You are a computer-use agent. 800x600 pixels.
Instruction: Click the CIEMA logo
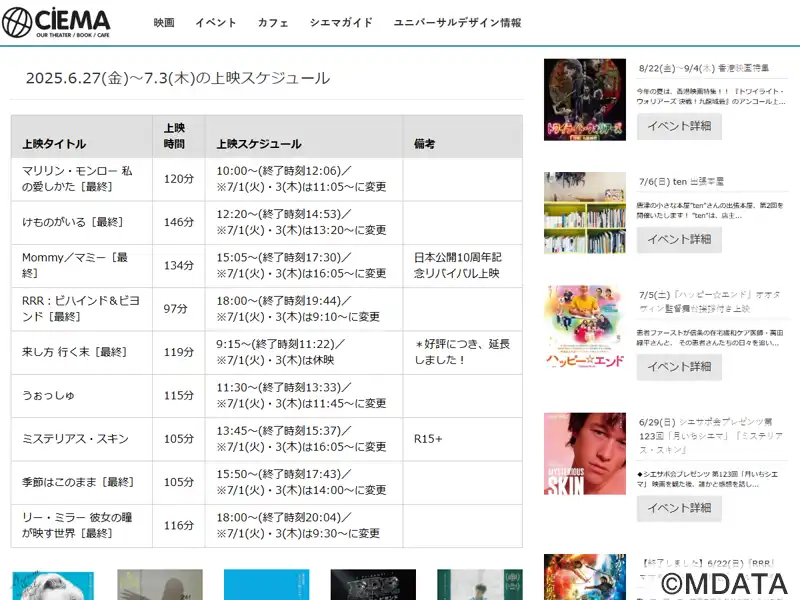click(x=56, y=22)
